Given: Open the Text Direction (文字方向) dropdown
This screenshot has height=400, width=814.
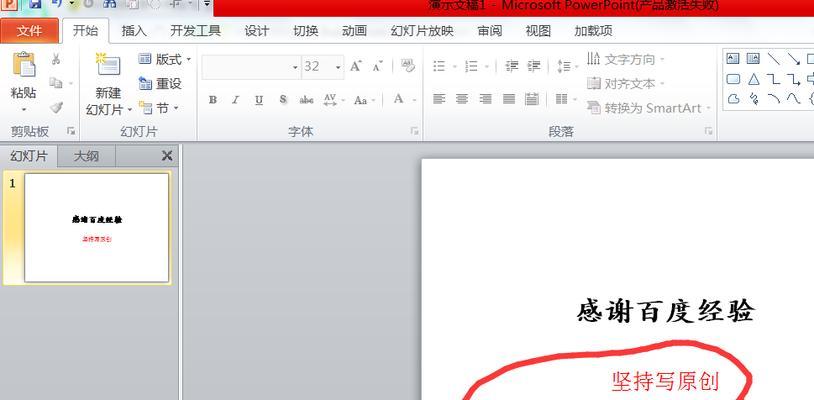Looking at the screenshot, I should click(x=627, y=59).
